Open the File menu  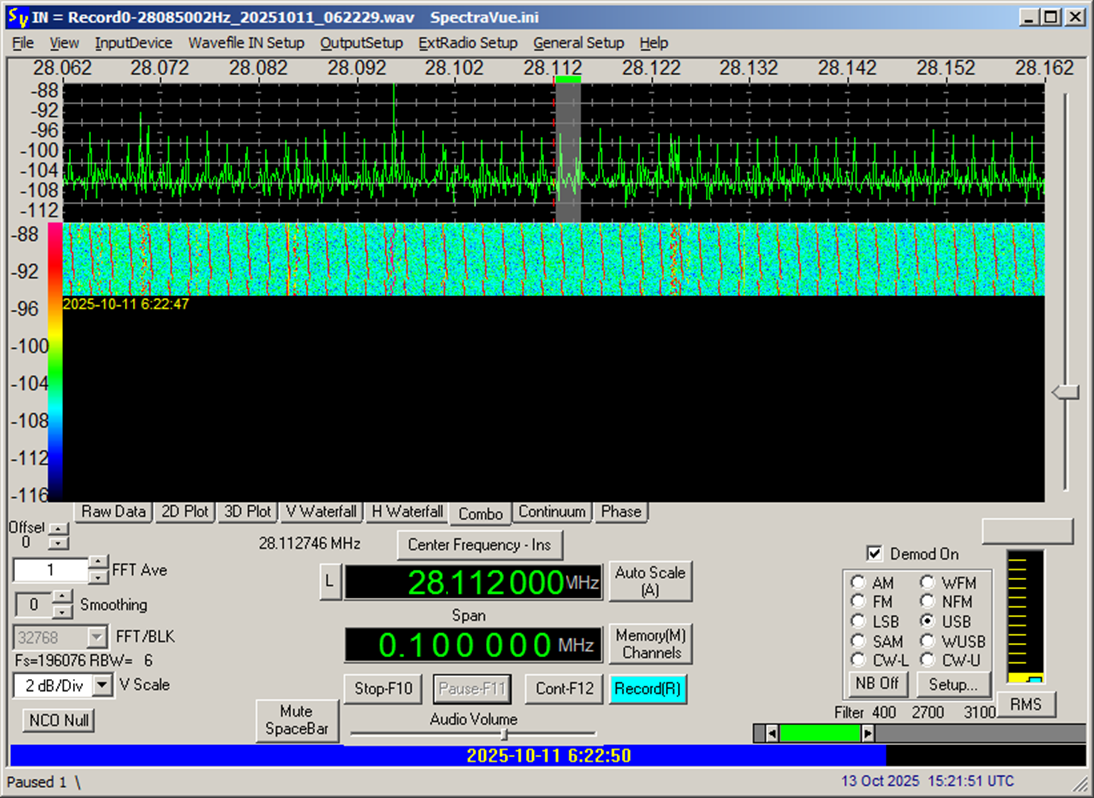coord(22,43)
